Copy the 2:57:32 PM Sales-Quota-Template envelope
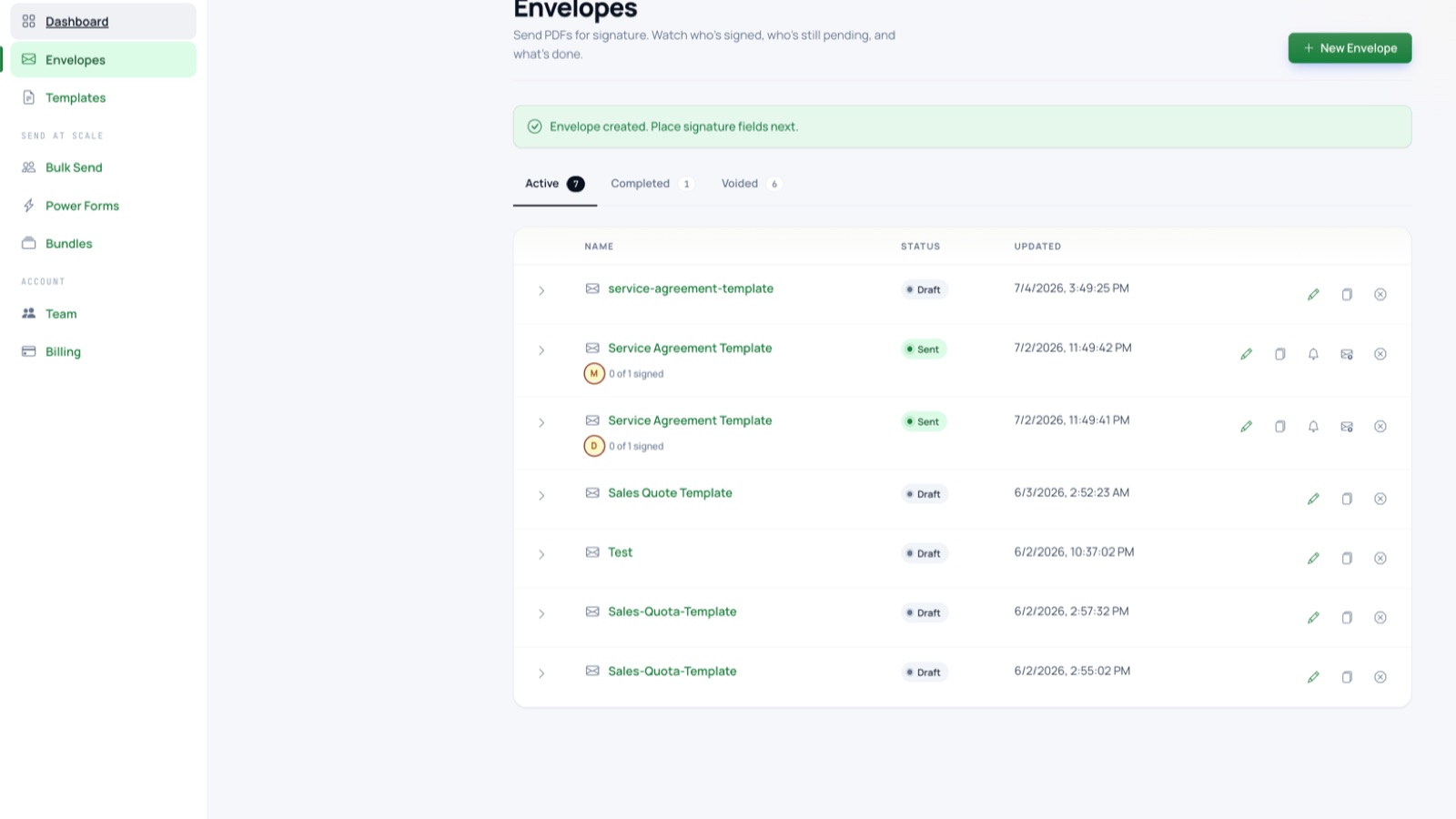The height and width of the screenshot is (819, 1456). click(x=1347, y=618)
